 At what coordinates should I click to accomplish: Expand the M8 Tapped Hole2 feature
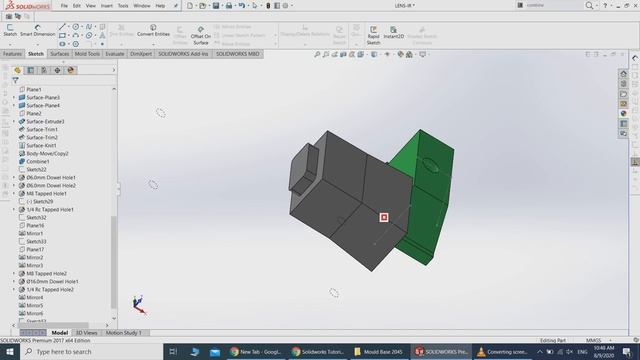(x=13, y=273)
